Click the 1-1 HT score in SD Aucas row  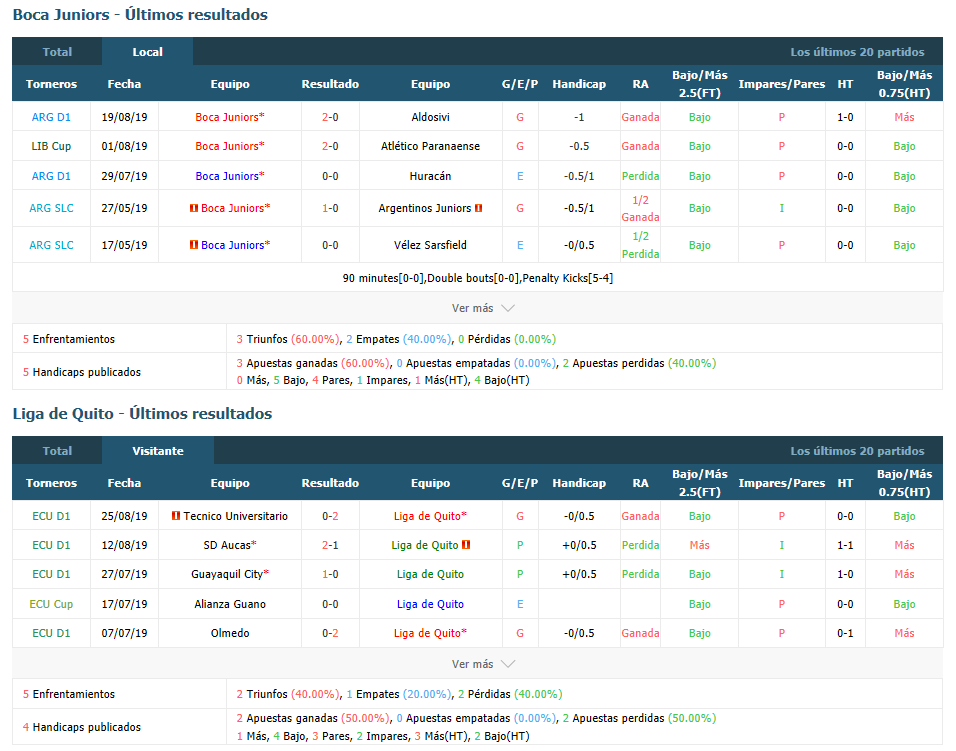[x=845, y=546]
